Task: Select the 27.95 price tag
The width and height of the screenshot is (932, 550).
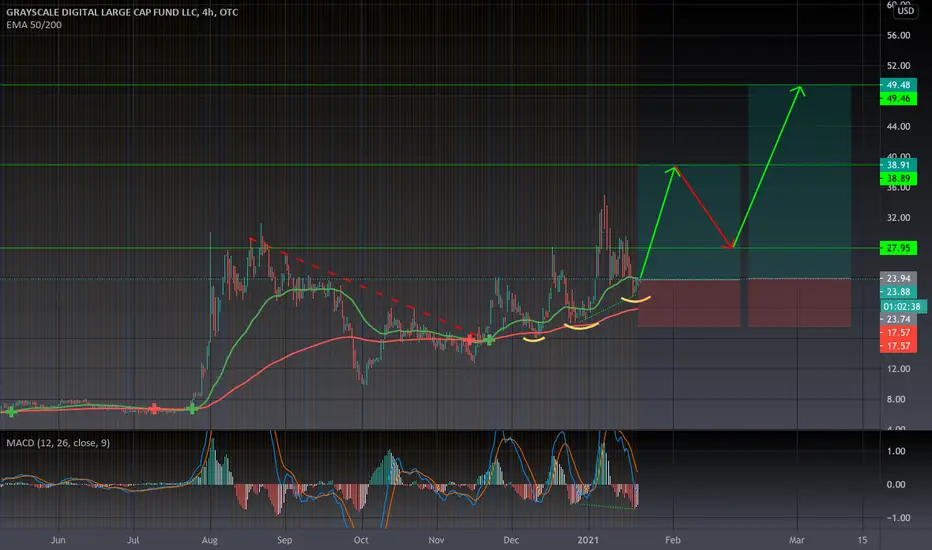Action: (x=898, y=248)
